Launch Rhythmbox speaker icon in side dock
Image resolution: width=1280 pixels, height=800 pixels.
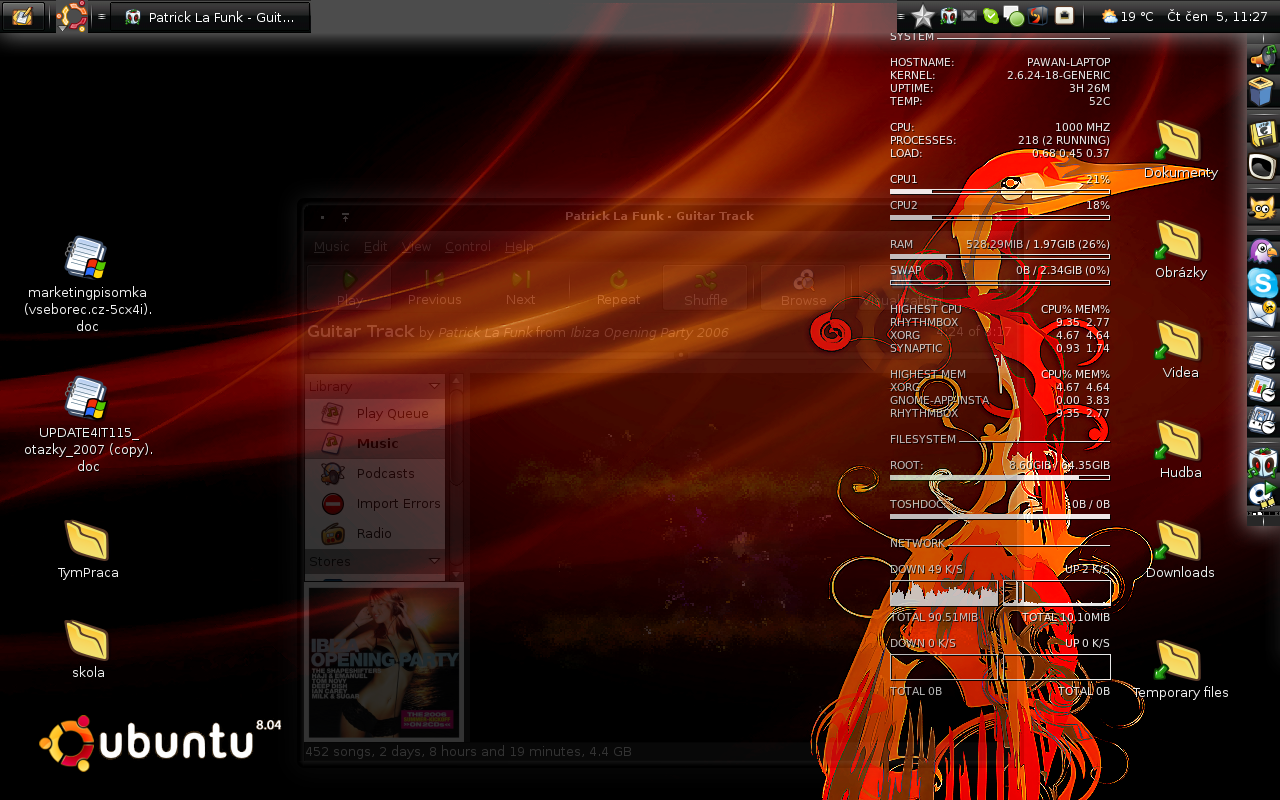[1263, 461]
